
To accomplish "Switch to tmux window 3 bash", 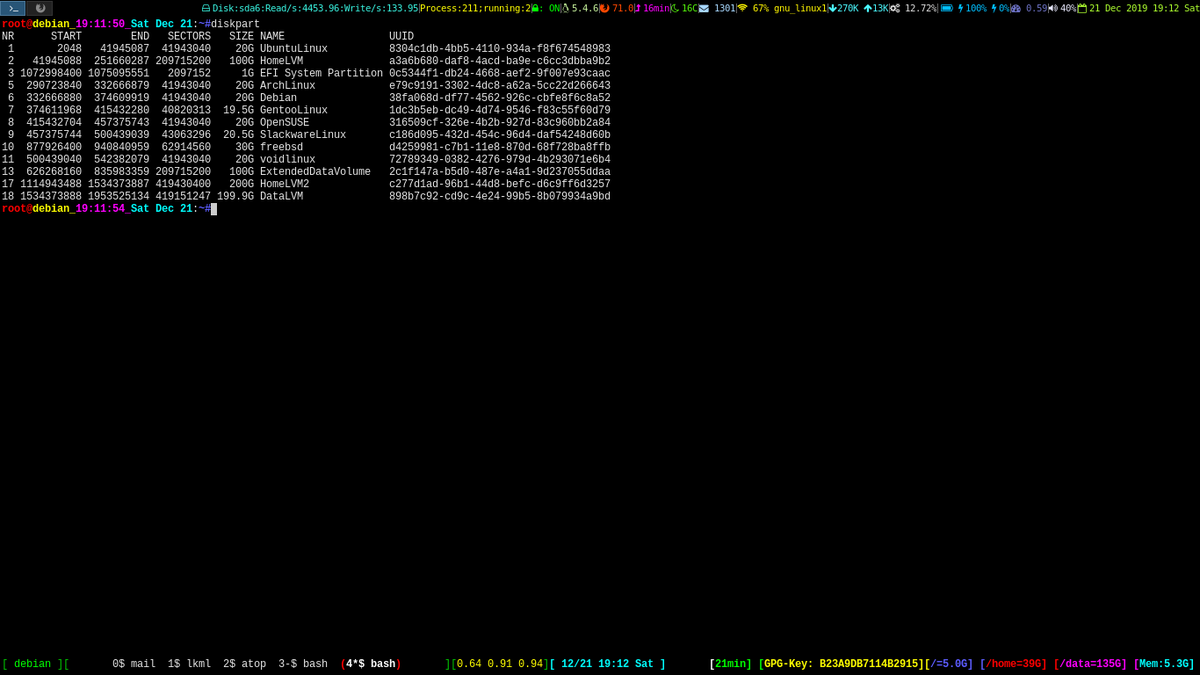I will 303,664.
